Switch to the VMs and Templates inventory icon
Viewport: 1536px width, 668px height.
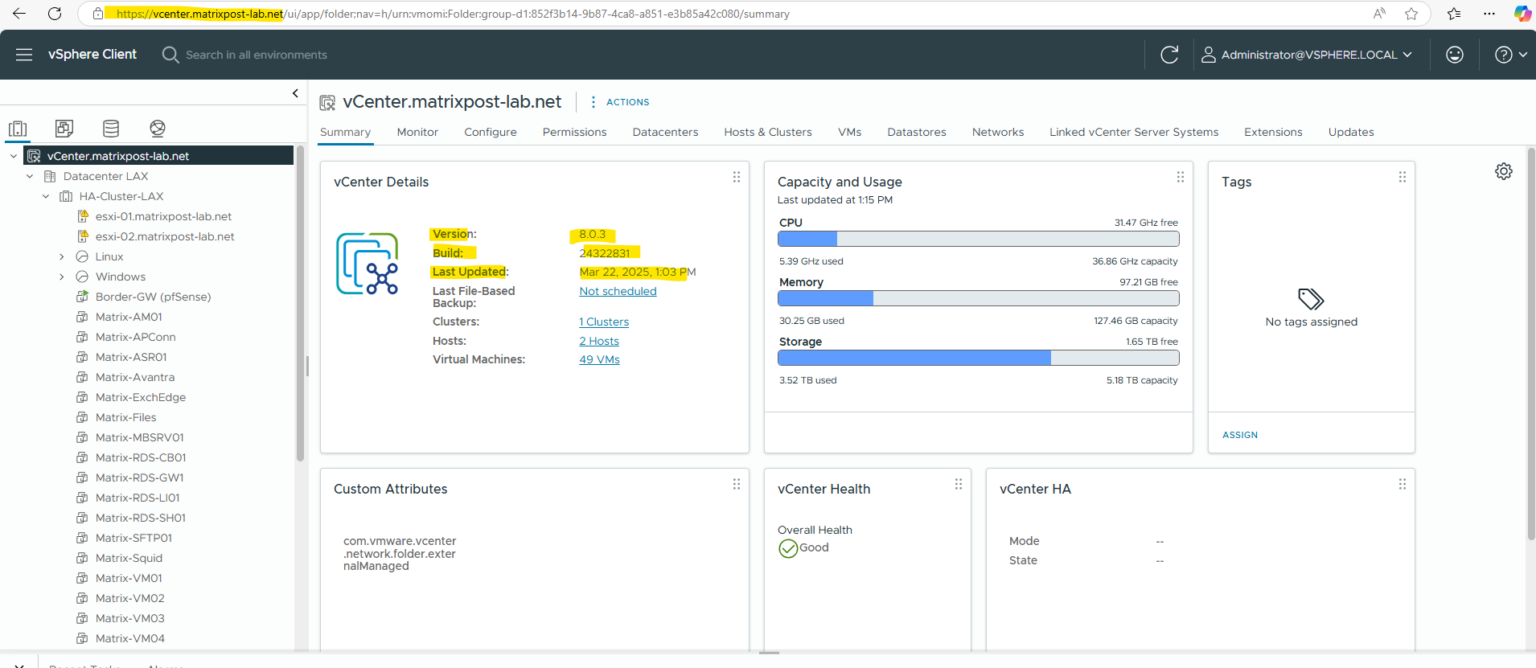[x=64, y=128]
